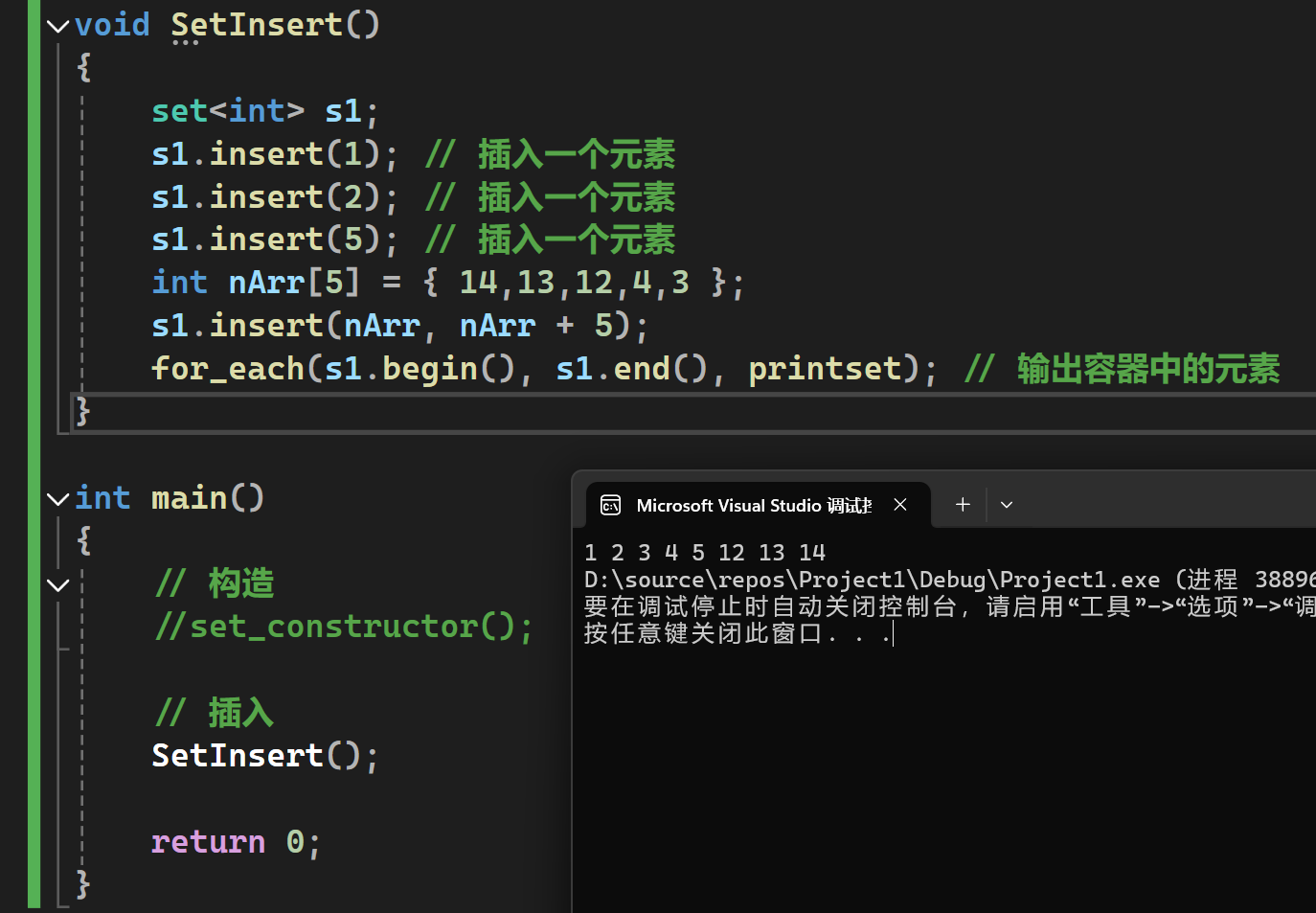Click the console output line 1 2 3 4 5 12 13 14
This screenshot has height=913, width=1316.
[x=704, y=553]
